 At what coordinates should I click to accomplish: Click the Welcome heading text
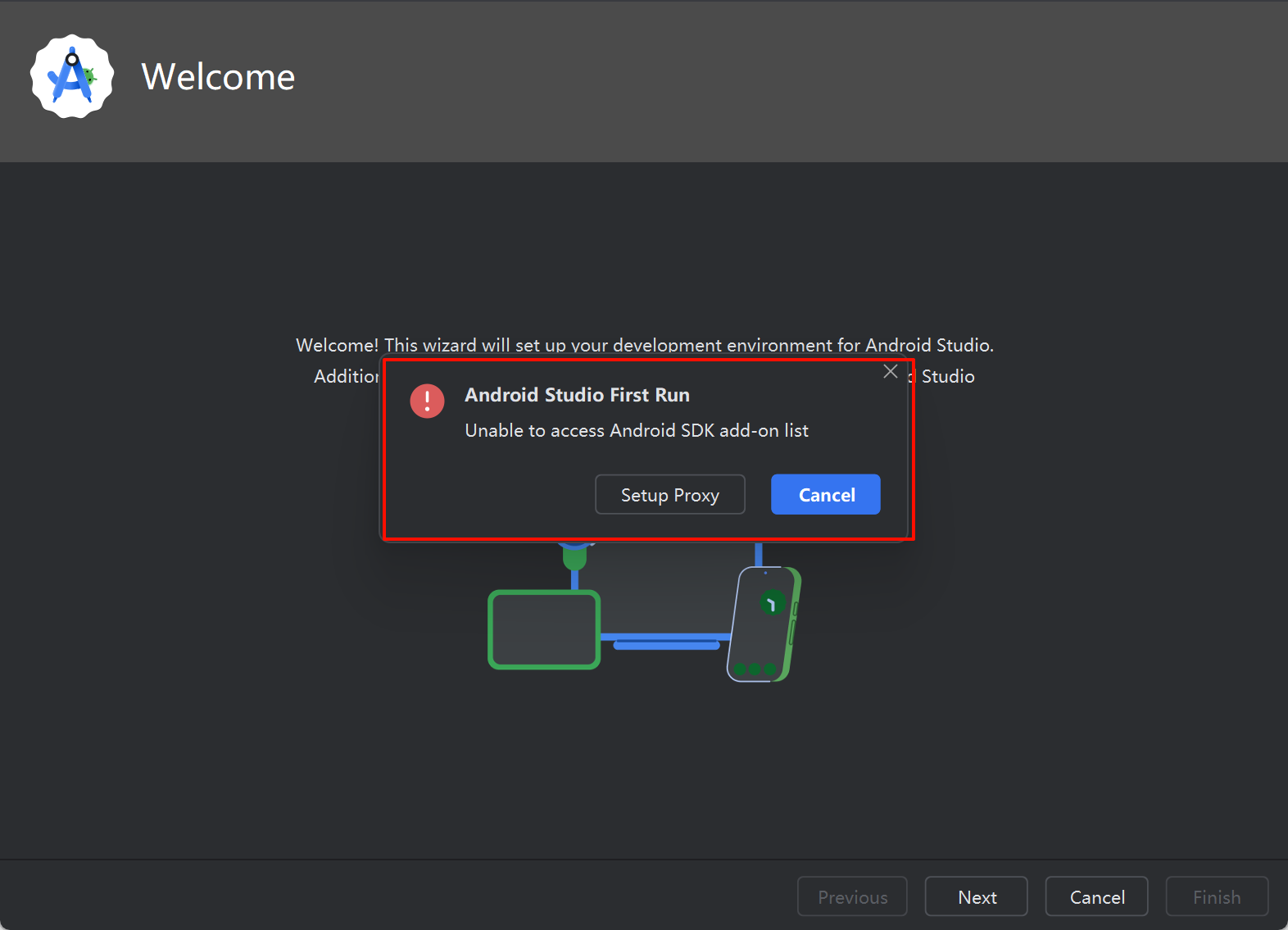click(218, 77)
